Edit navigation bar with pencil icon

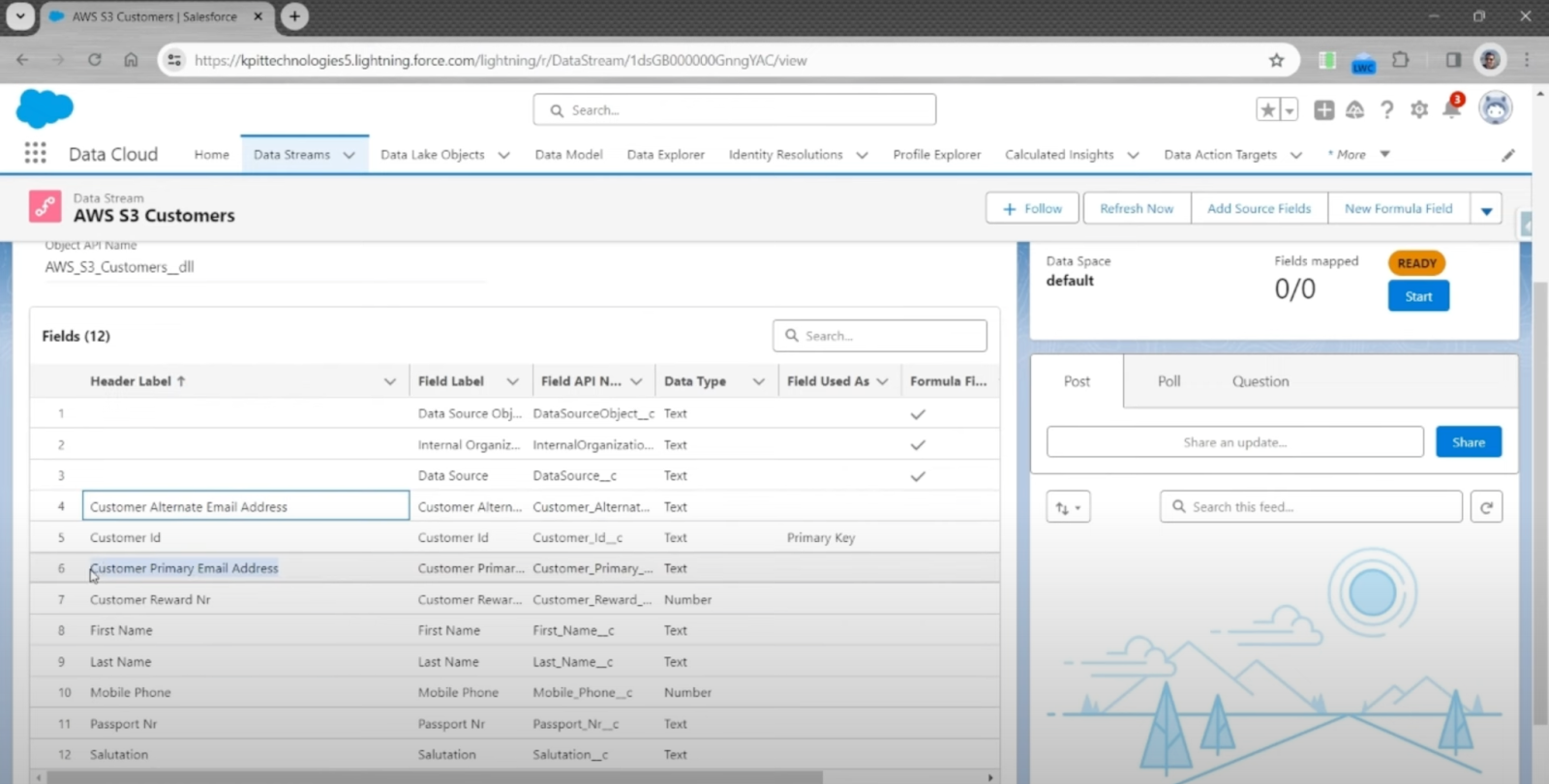(1508, 155)
